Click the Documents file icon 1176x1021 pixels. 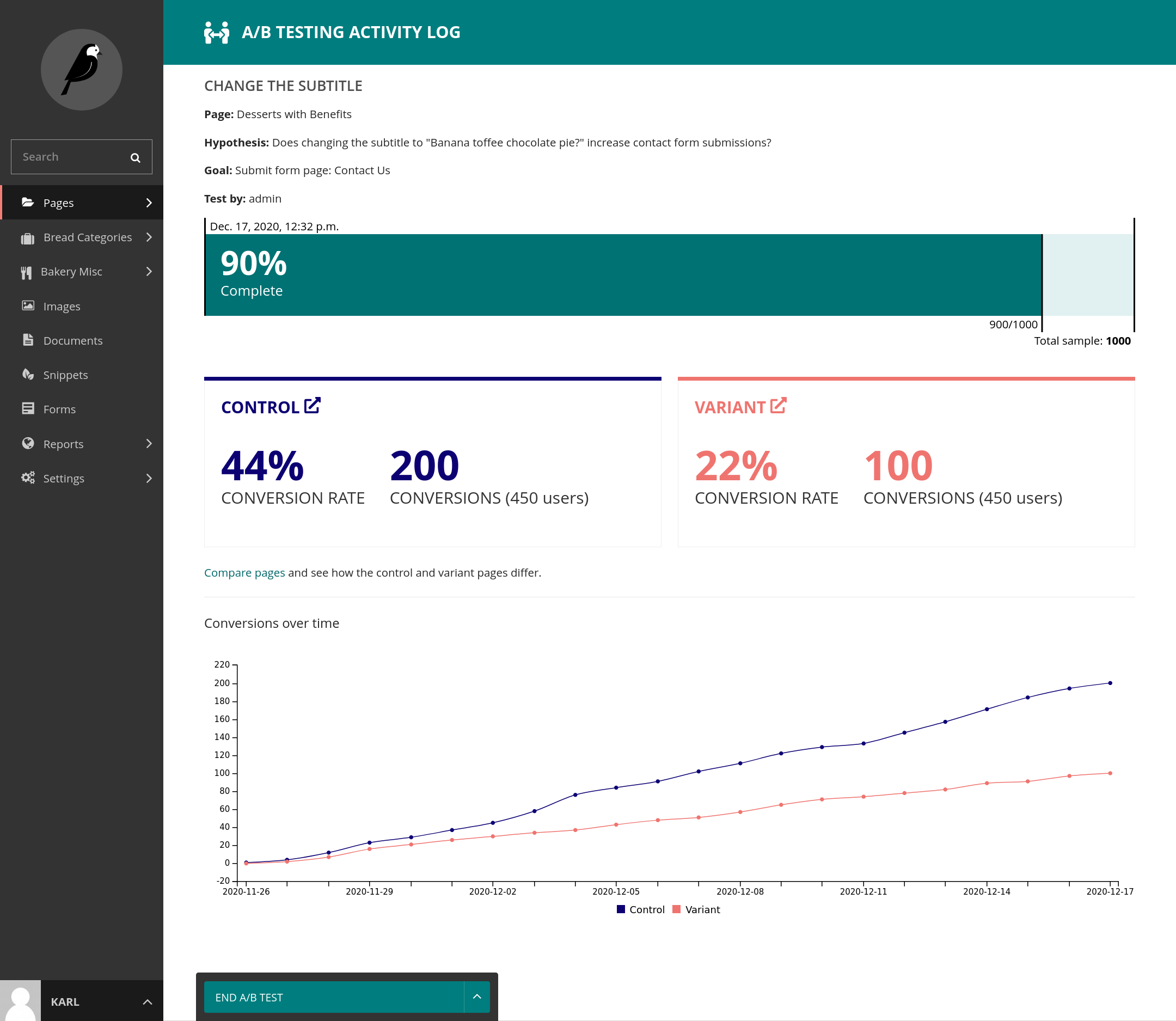click(28, 340)
